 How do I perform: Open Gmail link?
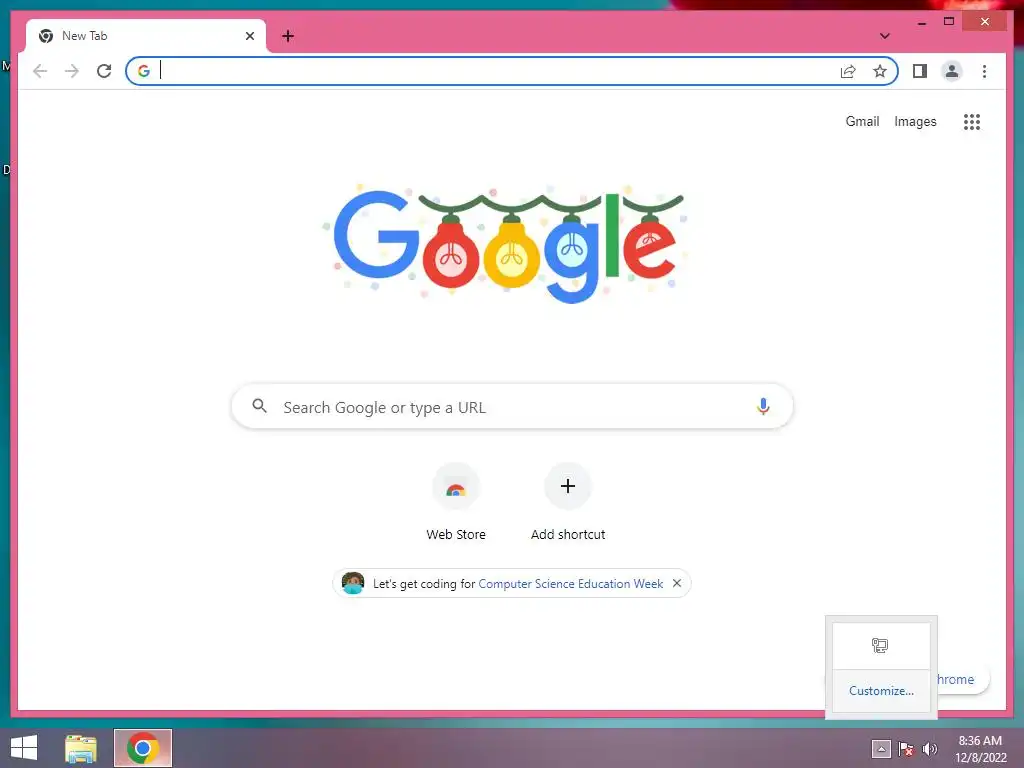(x=862, y=121)
